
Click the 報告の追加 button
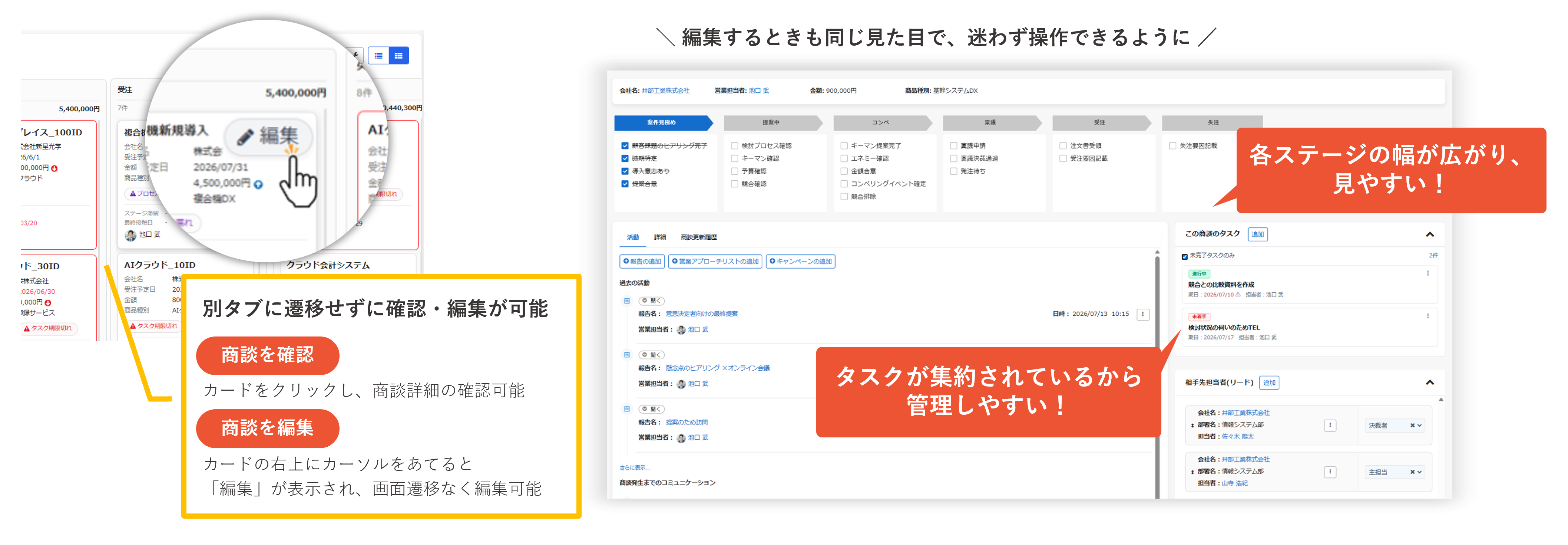pyautogui.click(x=642, y=261)
